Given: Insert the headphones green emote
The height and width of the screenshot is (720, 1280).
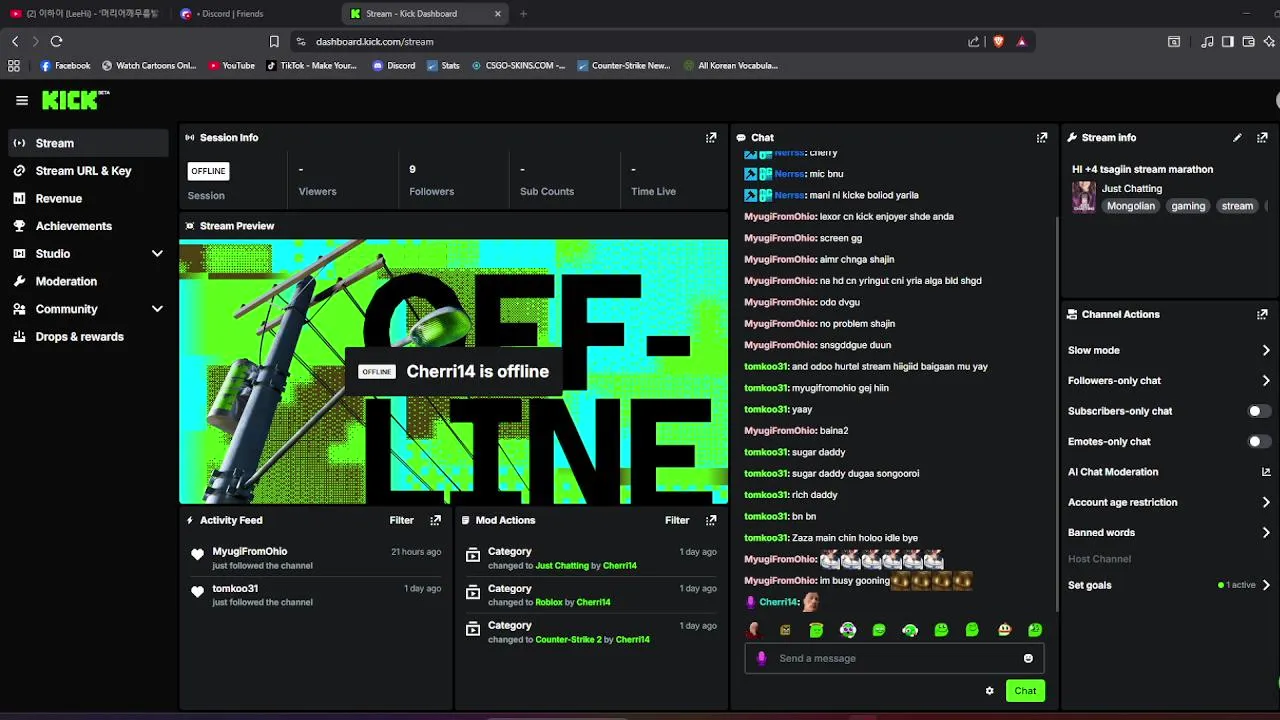Looking at the screenshot, I should pos(910,630).
